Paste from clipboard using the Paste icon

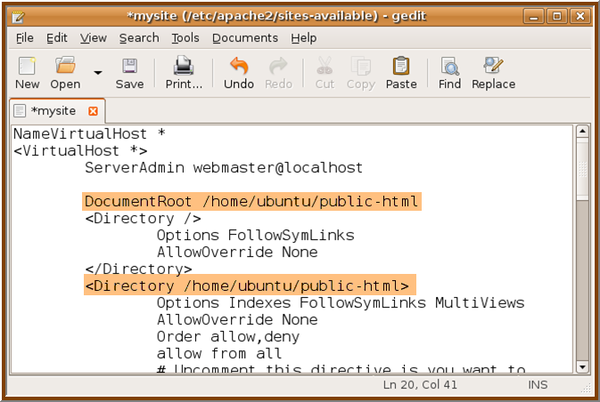(x=401, y=68)
